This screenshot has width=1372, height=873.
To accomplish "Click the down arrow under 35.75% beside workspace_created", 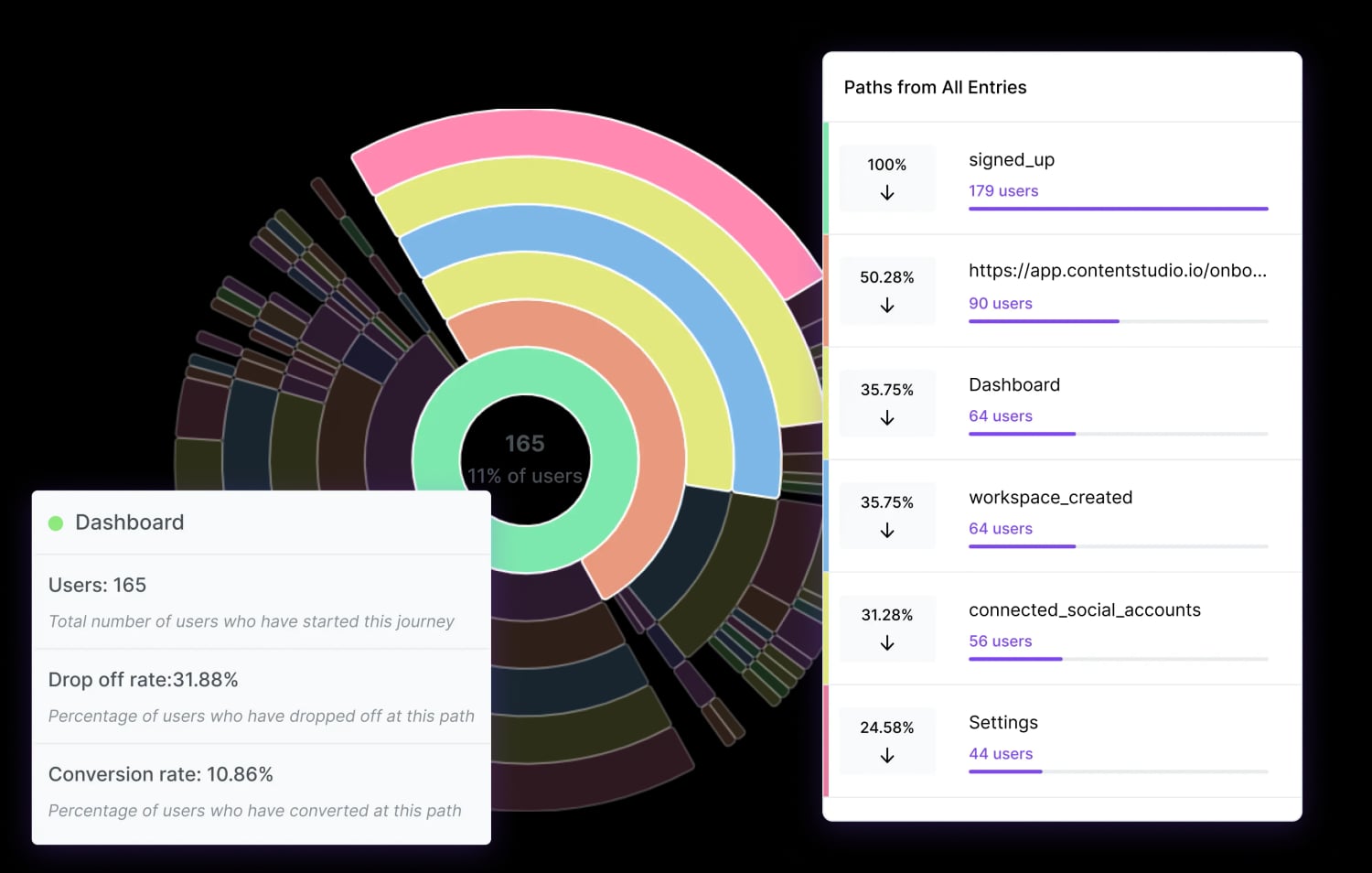I will [886, 530].
